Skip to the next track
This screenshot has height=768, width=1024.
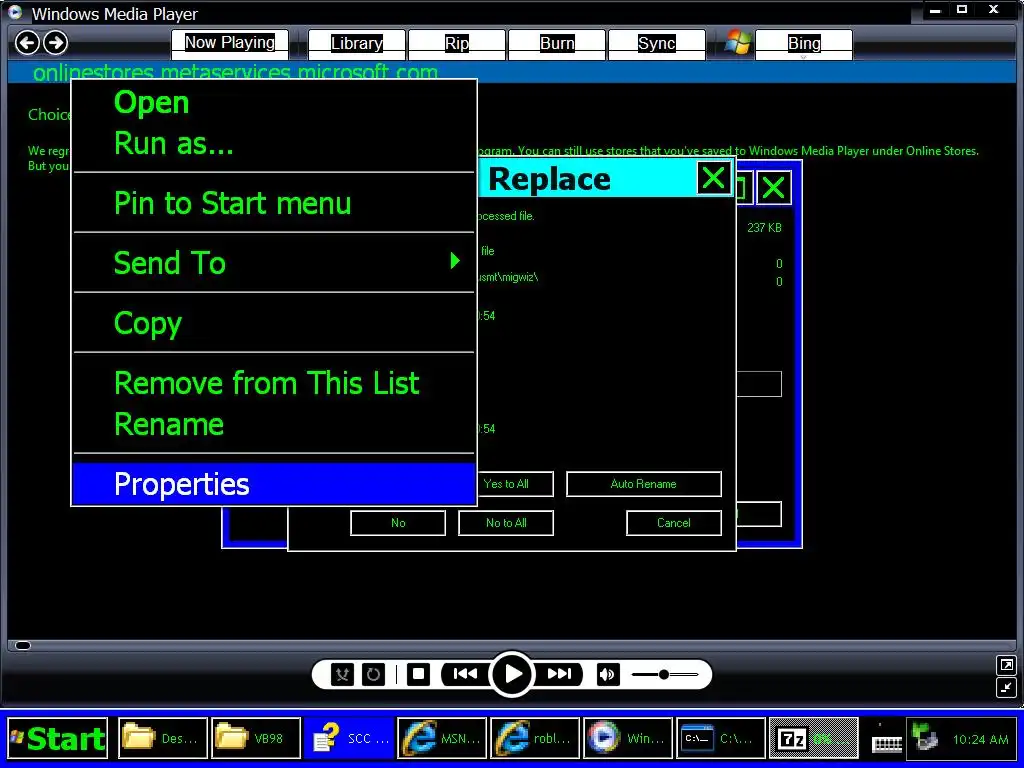tap(560, 674)
